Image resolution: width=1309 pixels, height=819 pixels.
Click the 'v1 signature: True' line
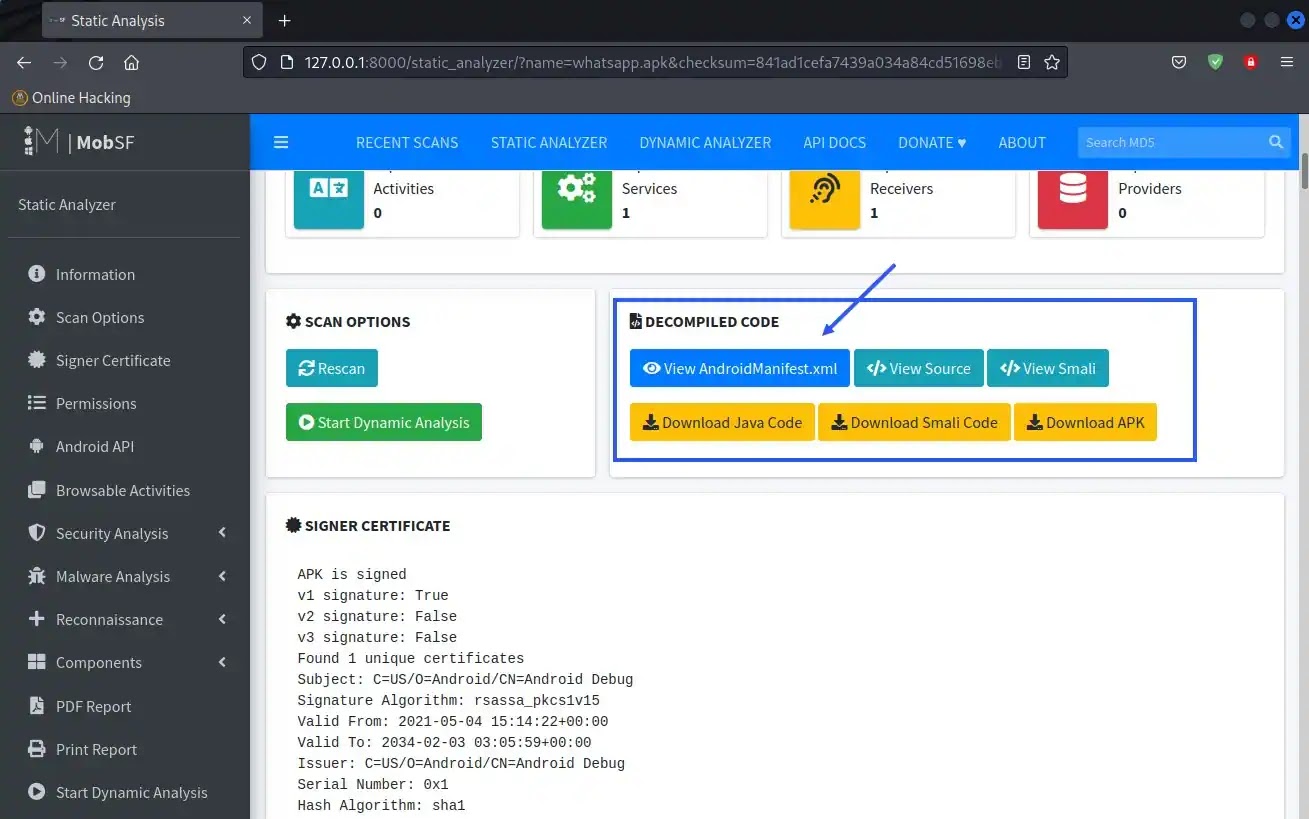tap(373, 595)
